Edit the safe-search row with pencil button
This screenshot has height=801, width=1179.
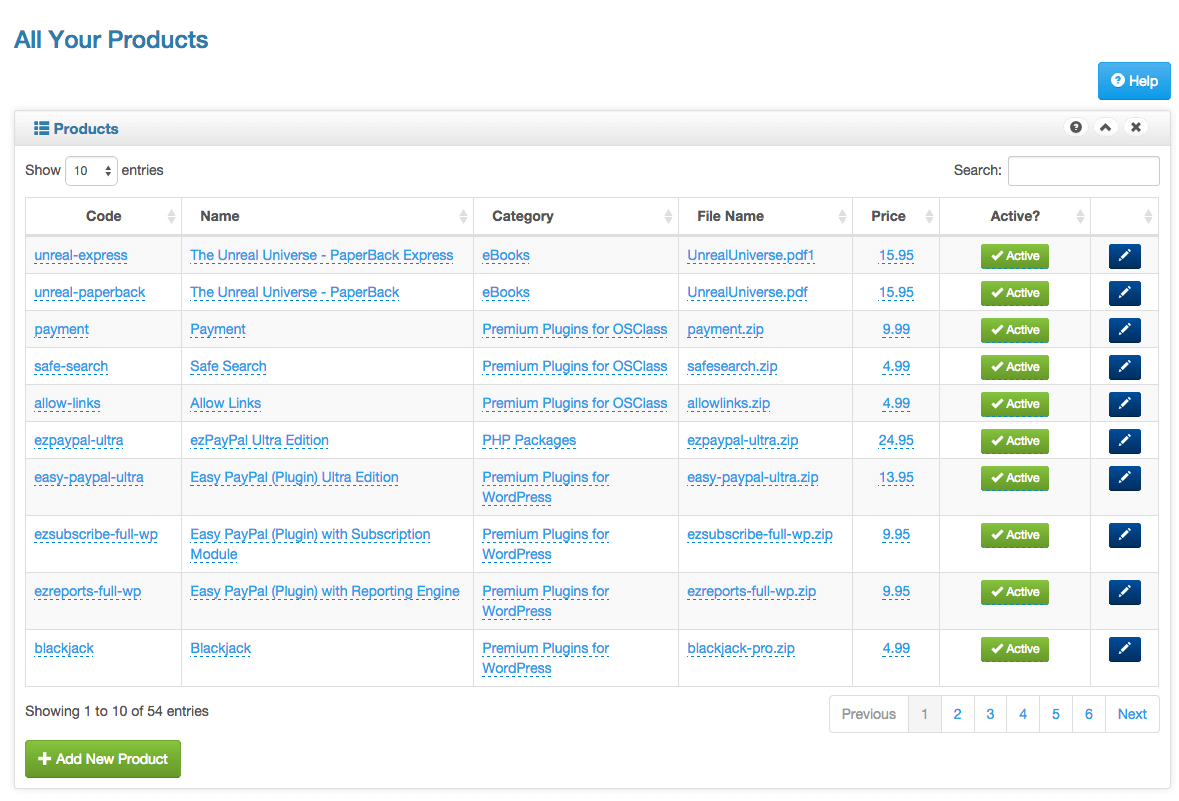point(1124,366)
